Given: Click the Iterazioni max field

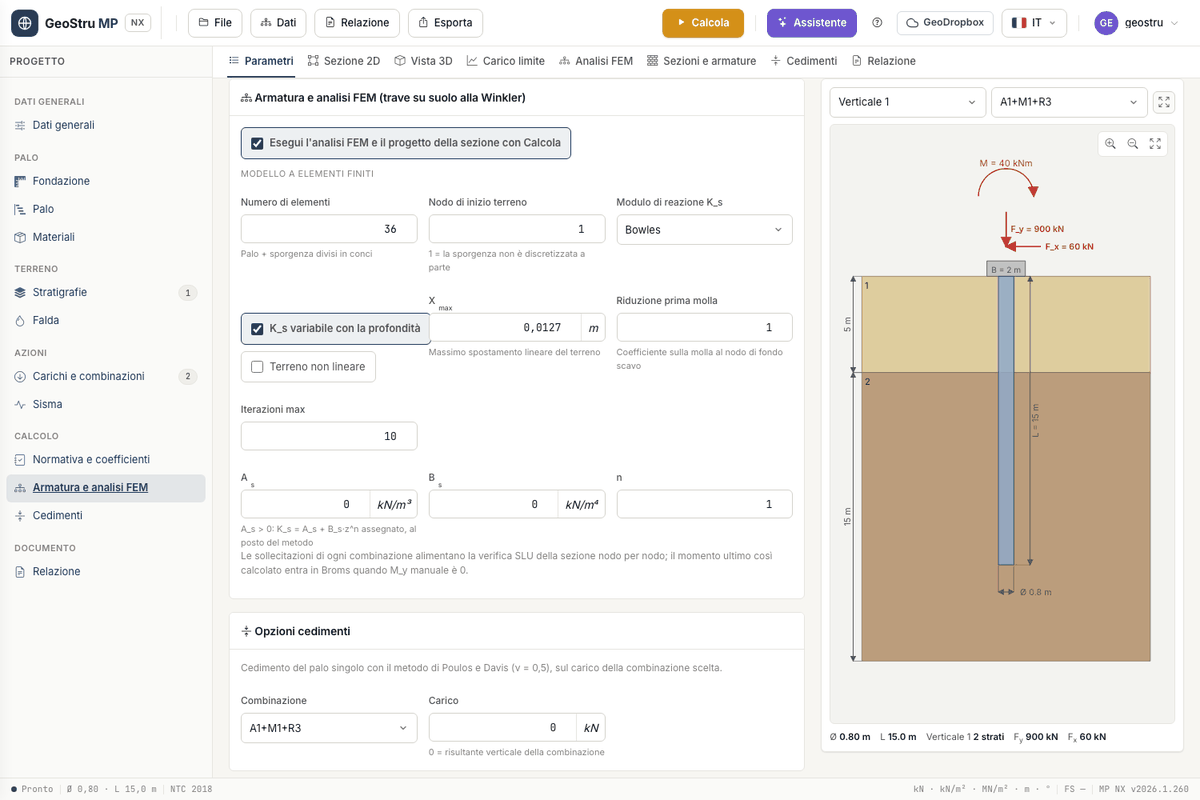Looking at the screenshot, I should (x=329, y=436).
